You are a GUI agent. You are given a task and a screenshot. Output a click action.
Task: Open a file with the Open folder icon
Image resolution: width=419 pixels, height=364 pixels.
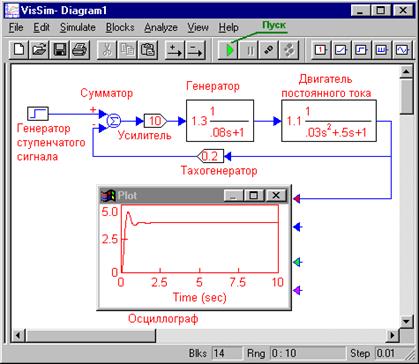39,51
